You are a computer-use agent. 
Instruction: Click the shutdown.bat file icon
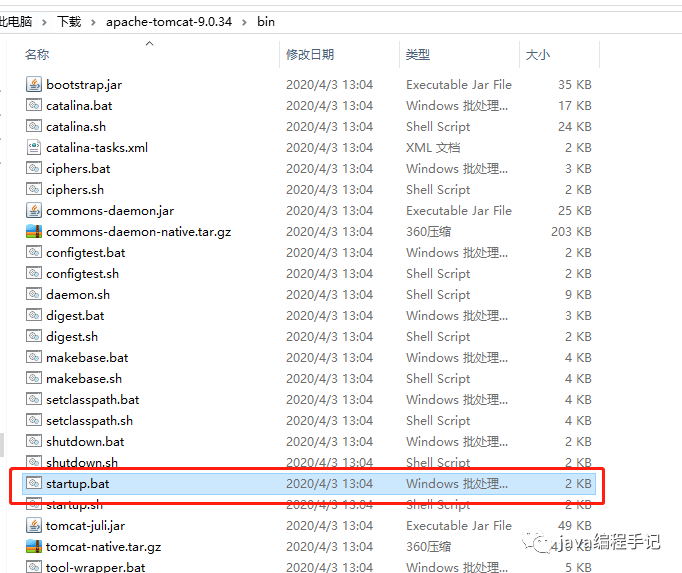[x=34, y=441]
